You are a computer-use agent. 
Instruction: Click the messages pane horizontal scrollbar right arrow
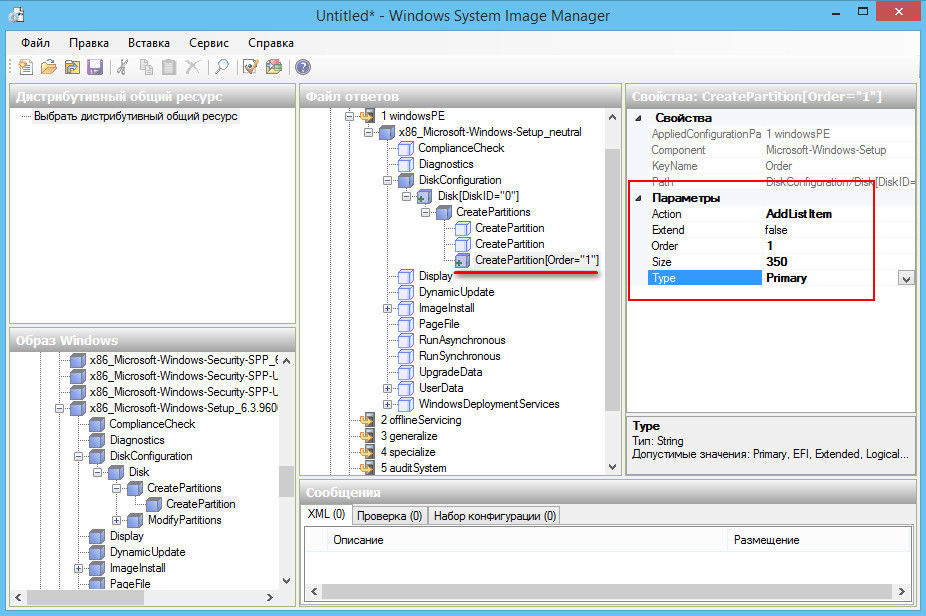pos(901,591)
